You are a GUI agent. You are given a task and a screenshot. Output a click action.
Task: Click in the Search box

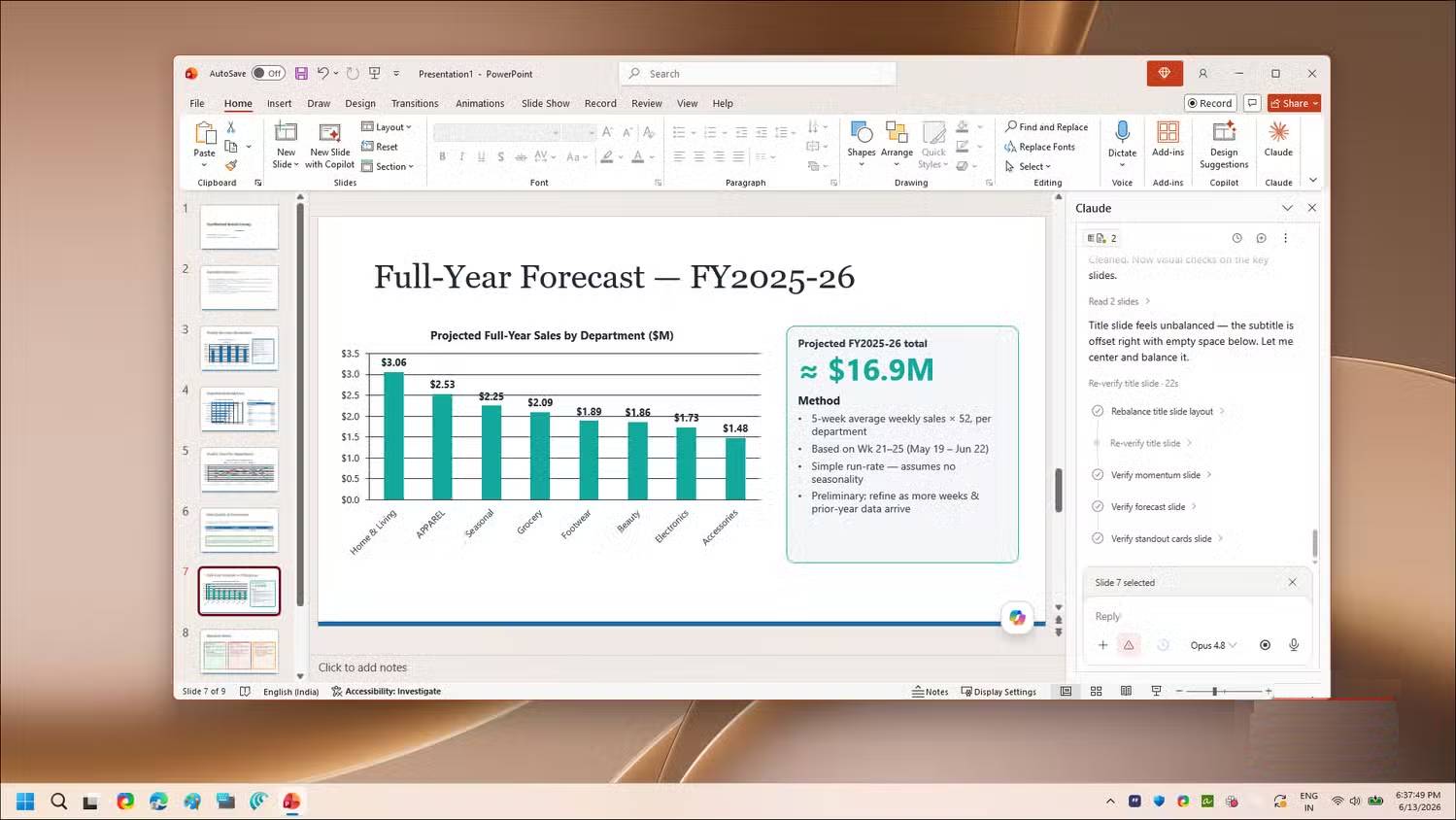758,74
